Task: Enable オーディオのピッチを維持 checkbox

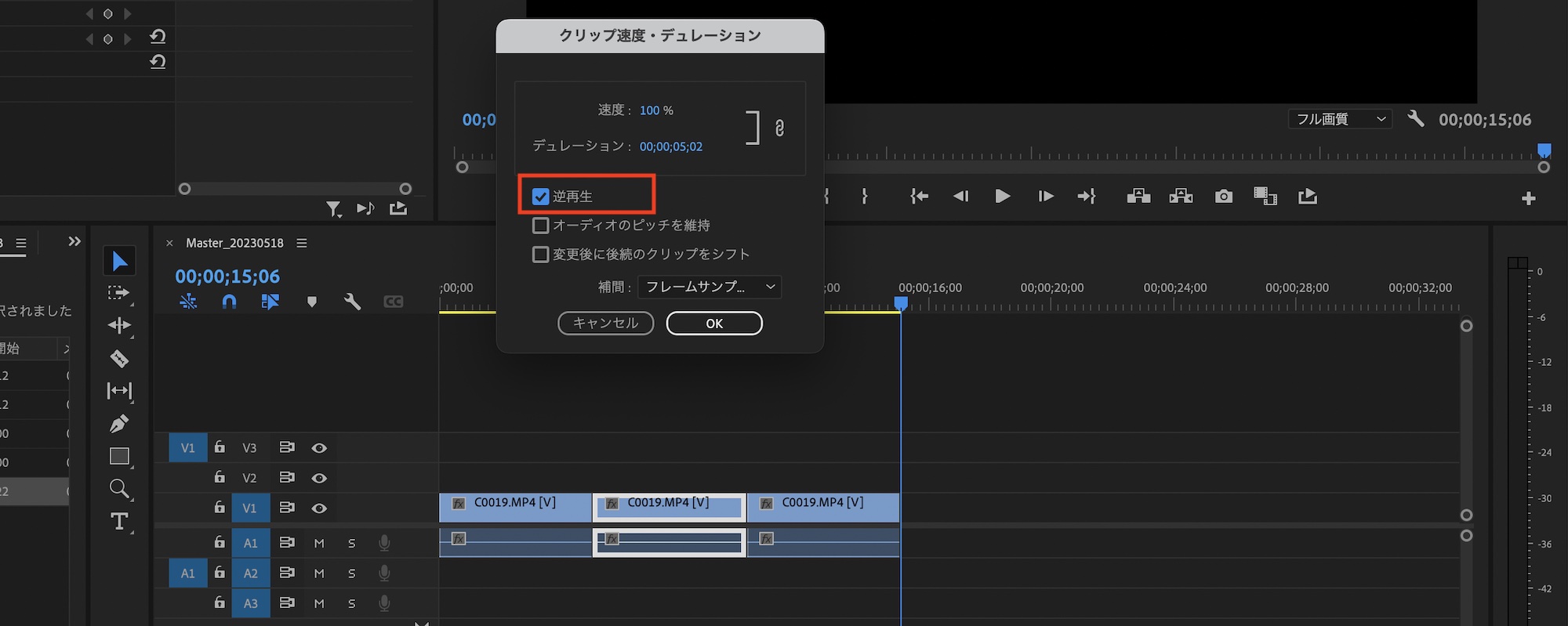Action: tap(540, 226)
